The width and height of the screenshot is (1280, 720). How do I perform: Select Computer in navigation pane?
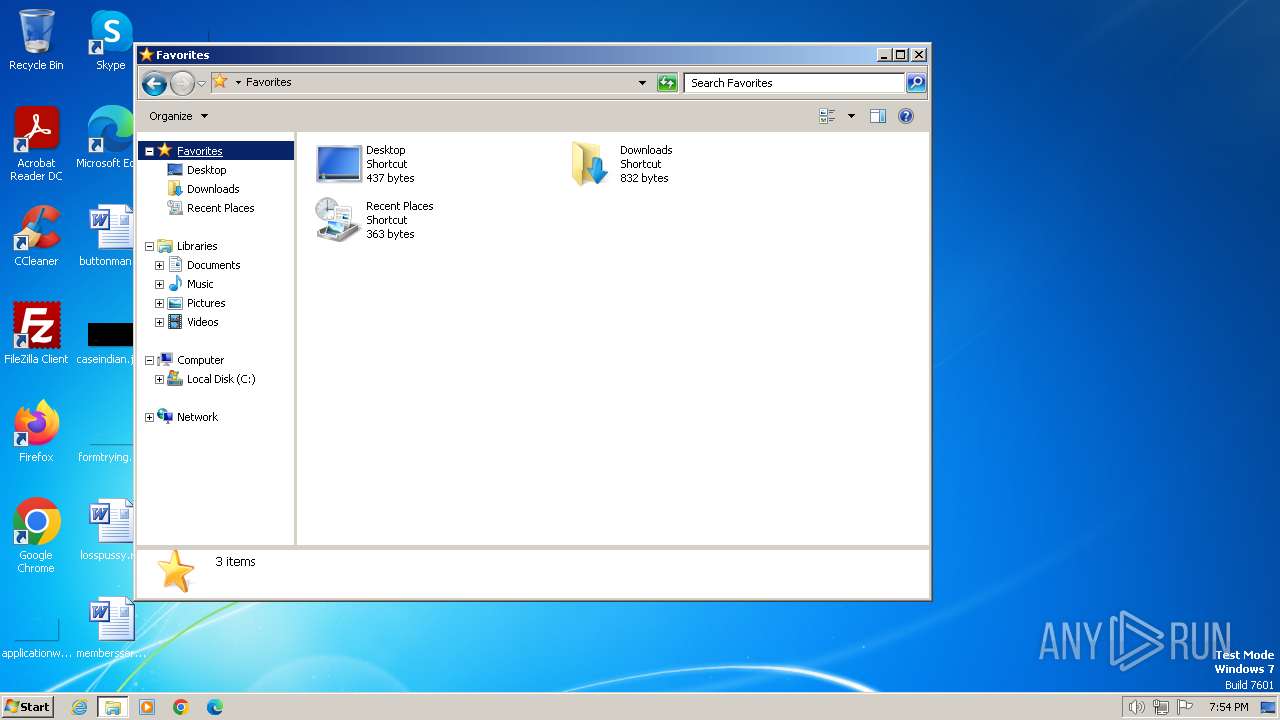(200, 360)
